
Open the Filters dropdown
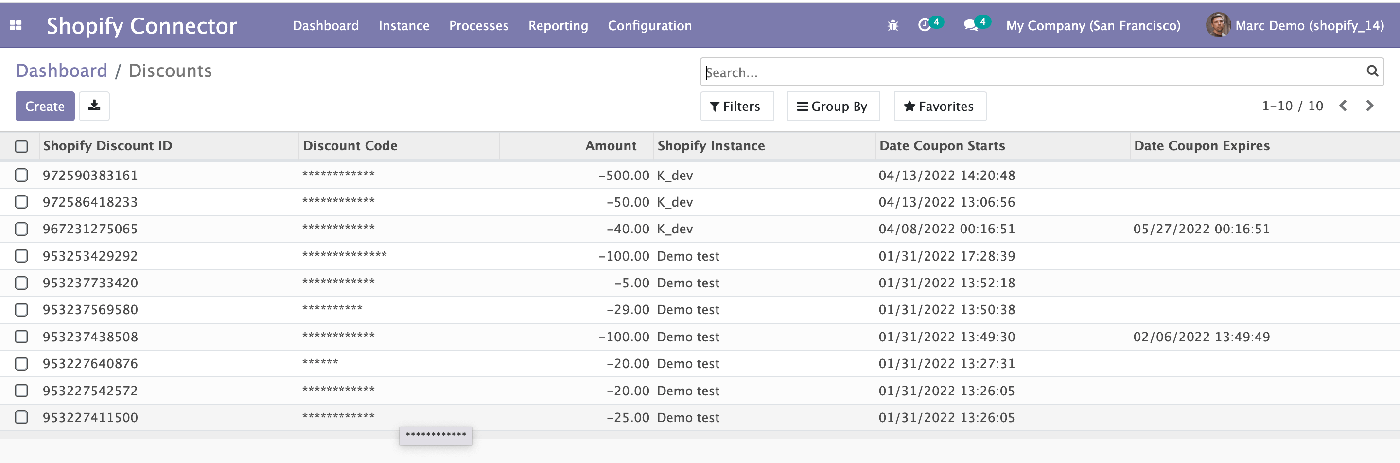pos(735,106)
